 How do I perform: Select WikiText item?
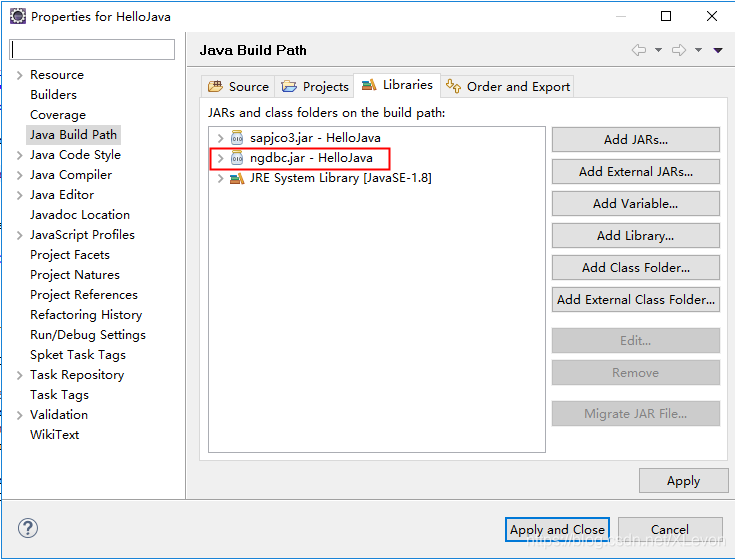[x=54, y=435]
